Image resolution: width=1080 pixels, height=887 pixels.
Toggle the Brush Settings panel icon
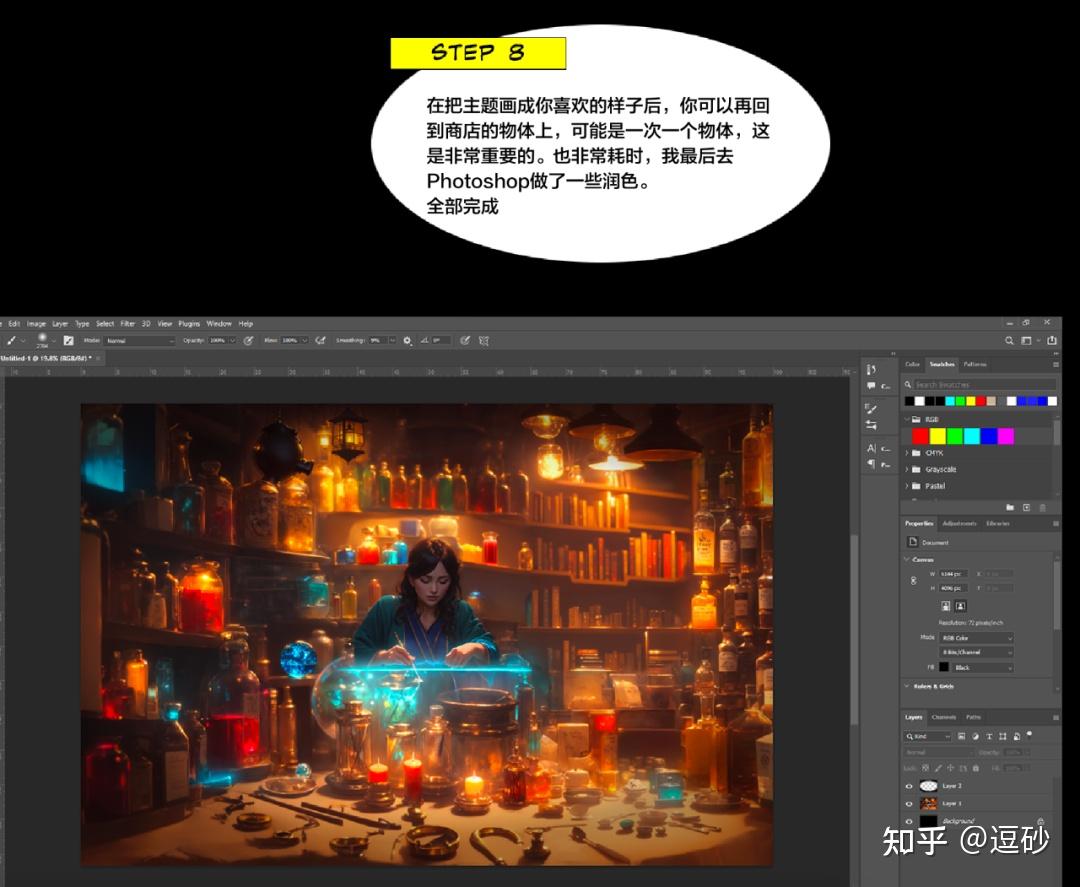pyautogui.click(x=69, y=340)
